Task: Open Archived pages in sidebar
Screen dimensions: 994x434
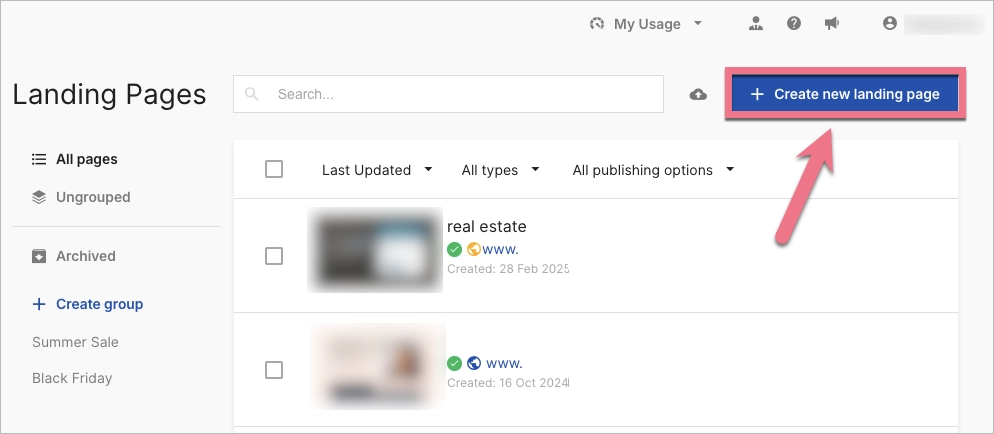Action: 86,256
